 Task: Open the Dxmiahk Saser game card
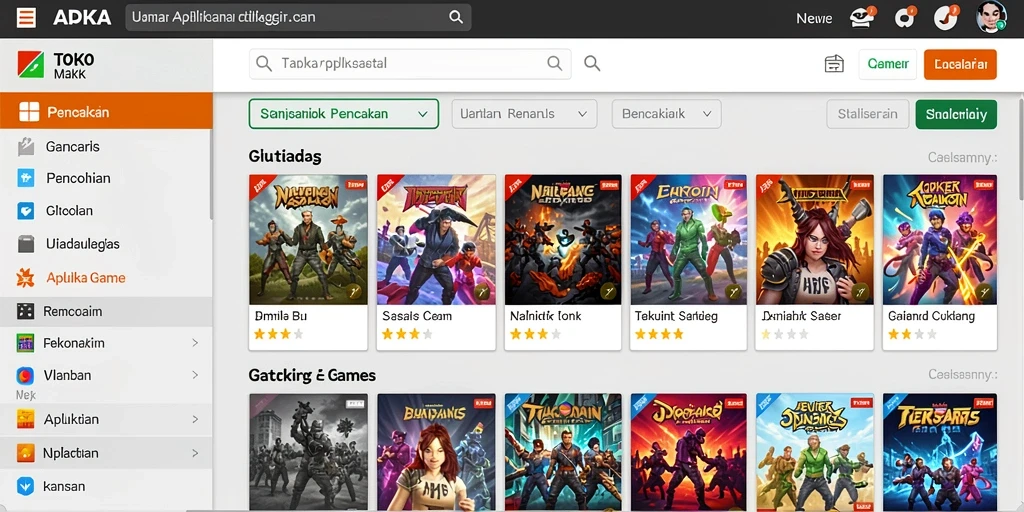(814, 262)
